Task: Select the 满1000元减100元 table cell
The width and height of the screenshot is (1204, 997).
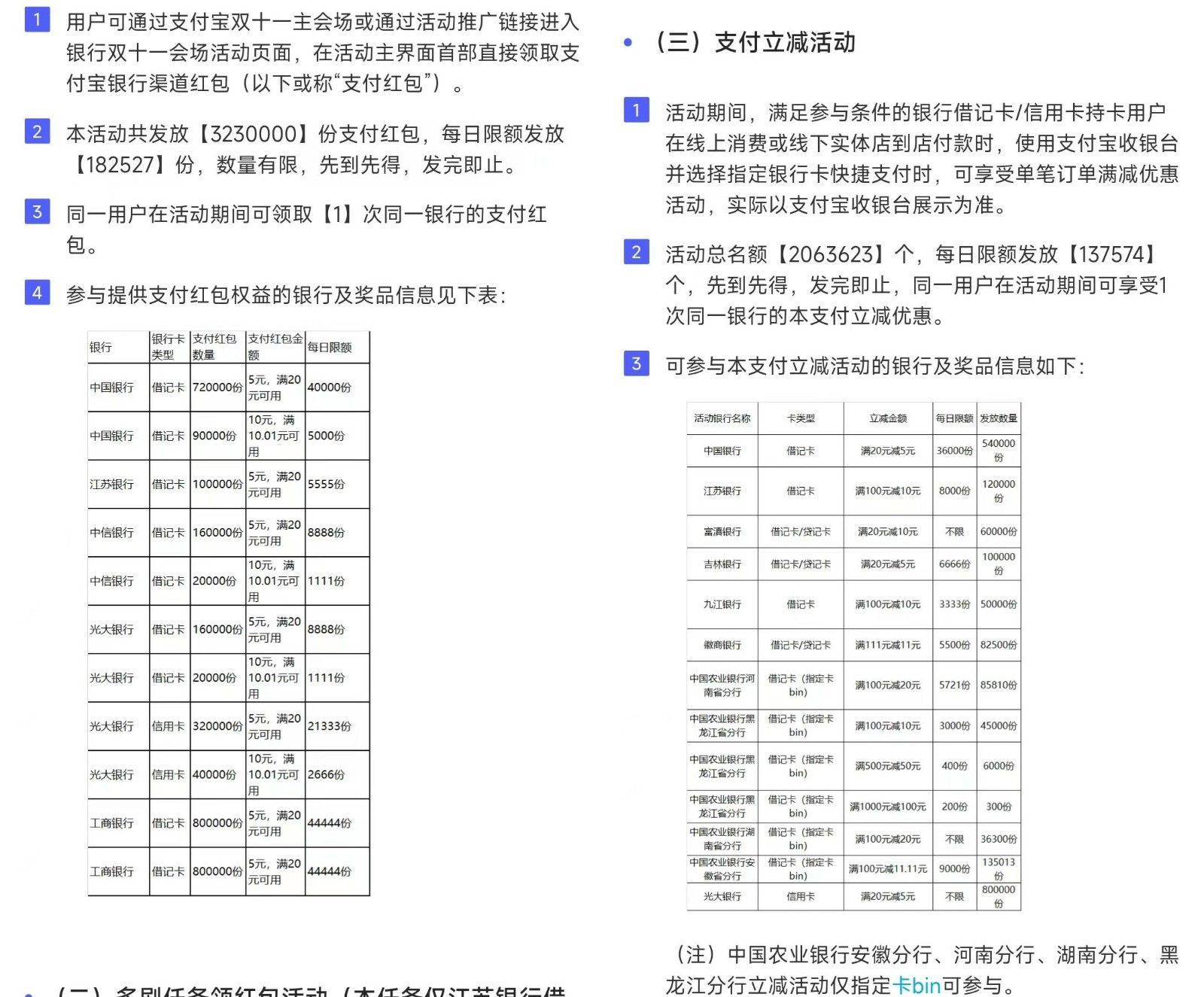Action: (x=887, y=807)
